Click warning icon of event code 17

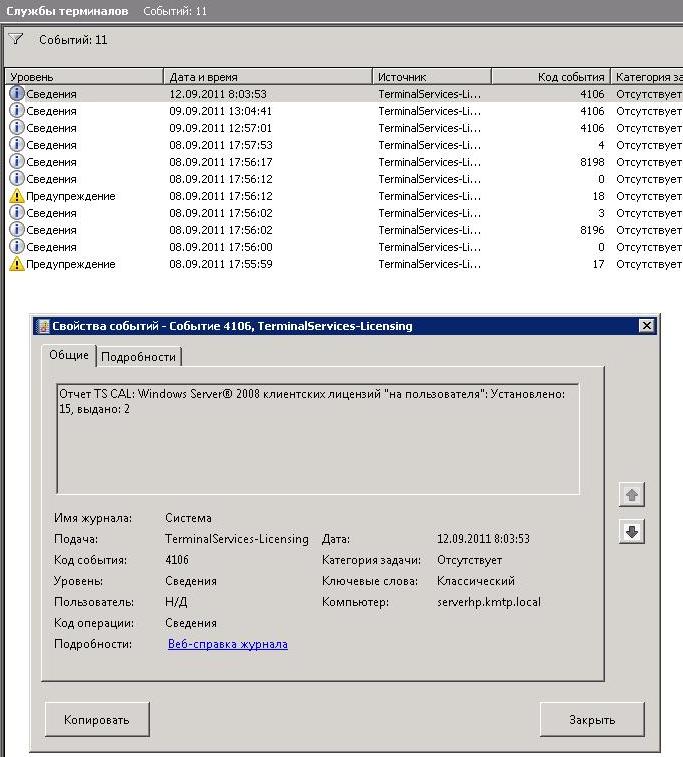point(17,265)
